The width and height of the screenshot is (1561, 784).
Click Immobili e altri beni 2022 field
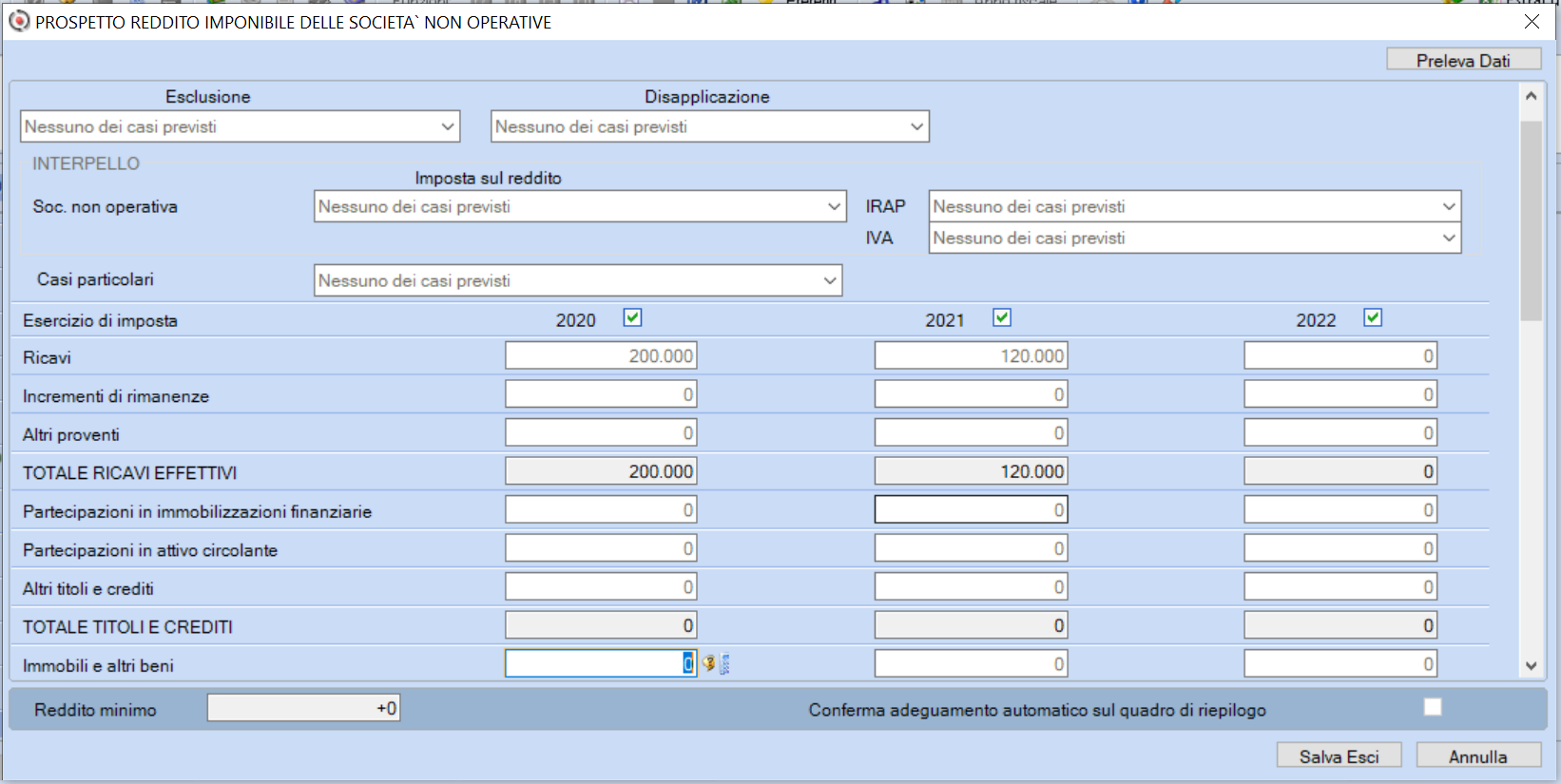coord(1340,663)
